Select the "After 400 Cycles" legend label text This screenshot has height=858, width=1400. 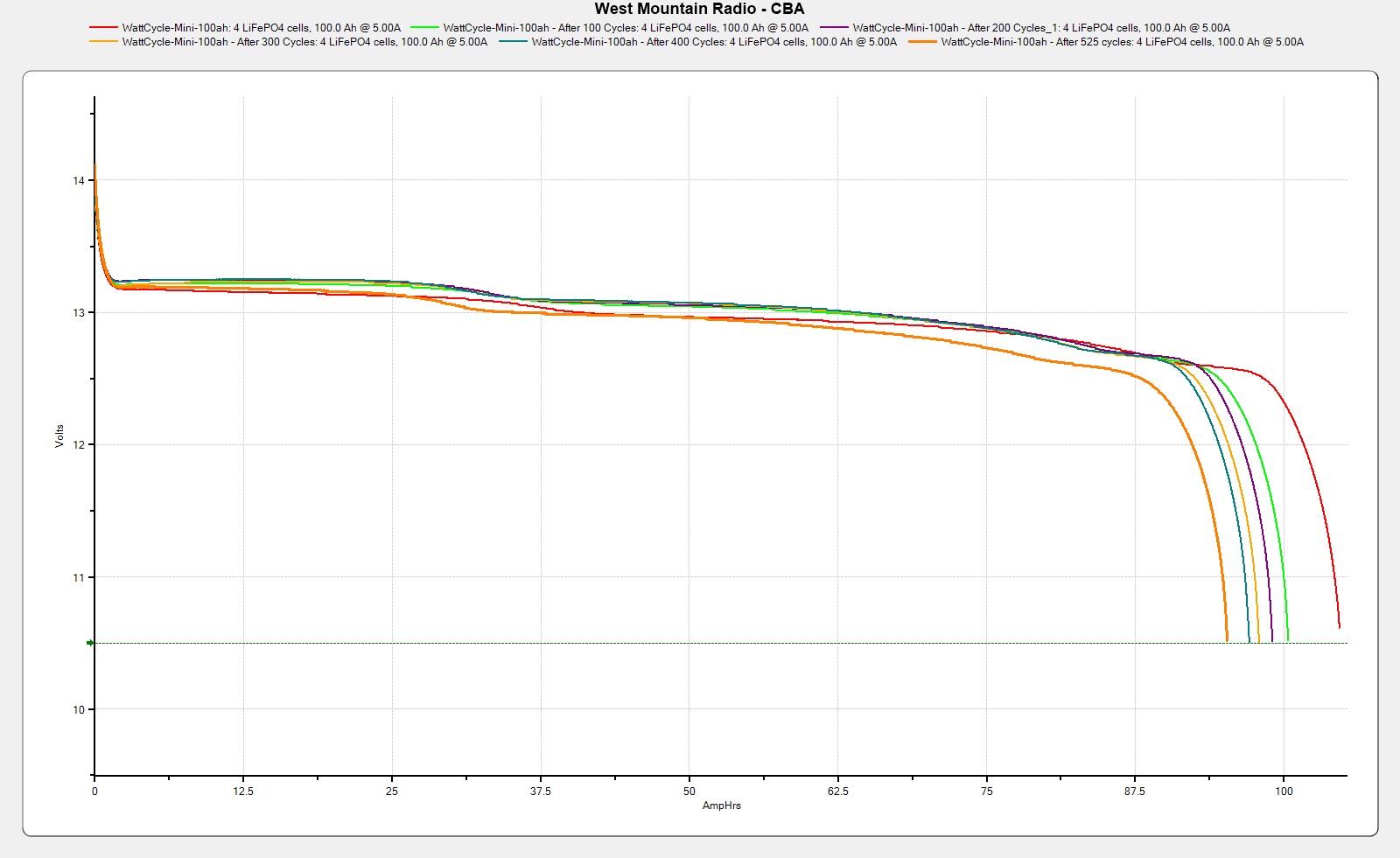coord(713,42)
